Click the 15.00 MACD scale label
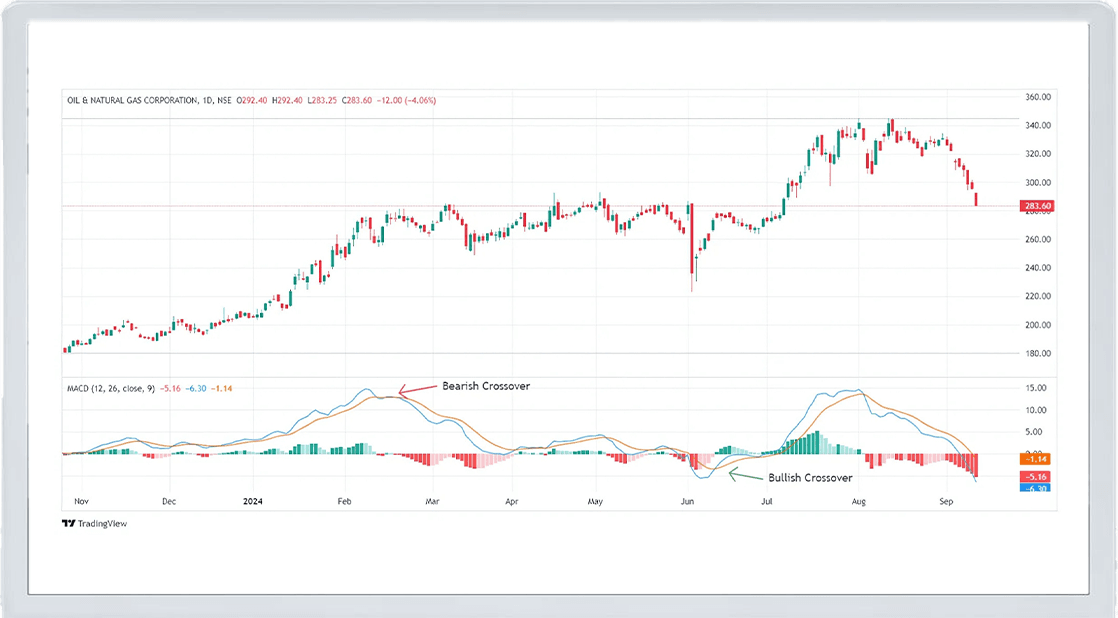 click(1036, 388)
